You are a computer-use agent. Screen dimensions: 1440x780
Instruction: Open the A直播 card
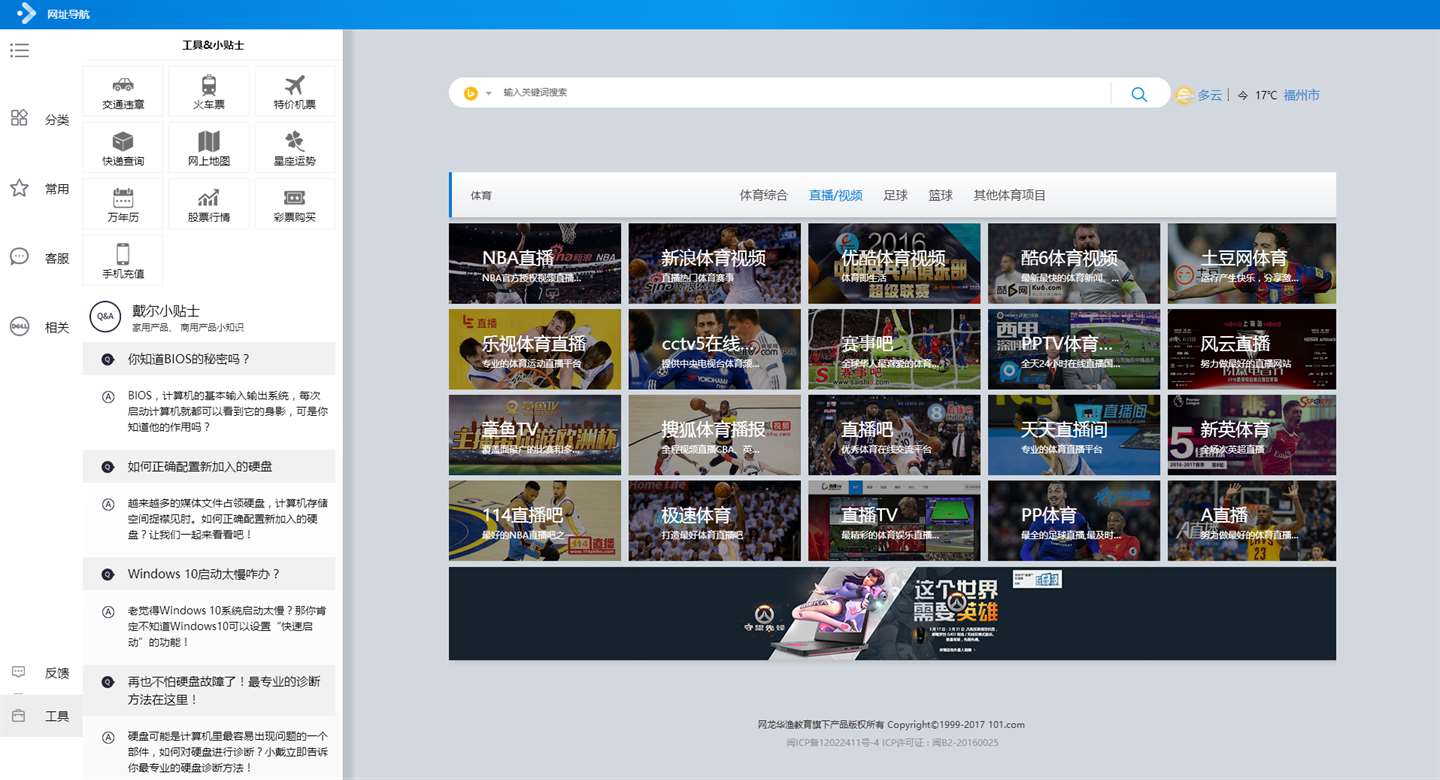click(1252, 521)
